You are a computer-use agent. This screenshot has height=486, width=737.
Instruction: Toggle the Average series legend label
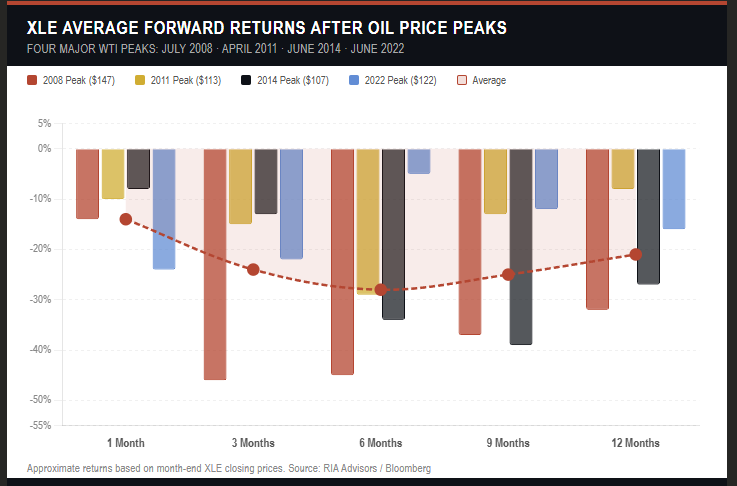pos(490,80)
